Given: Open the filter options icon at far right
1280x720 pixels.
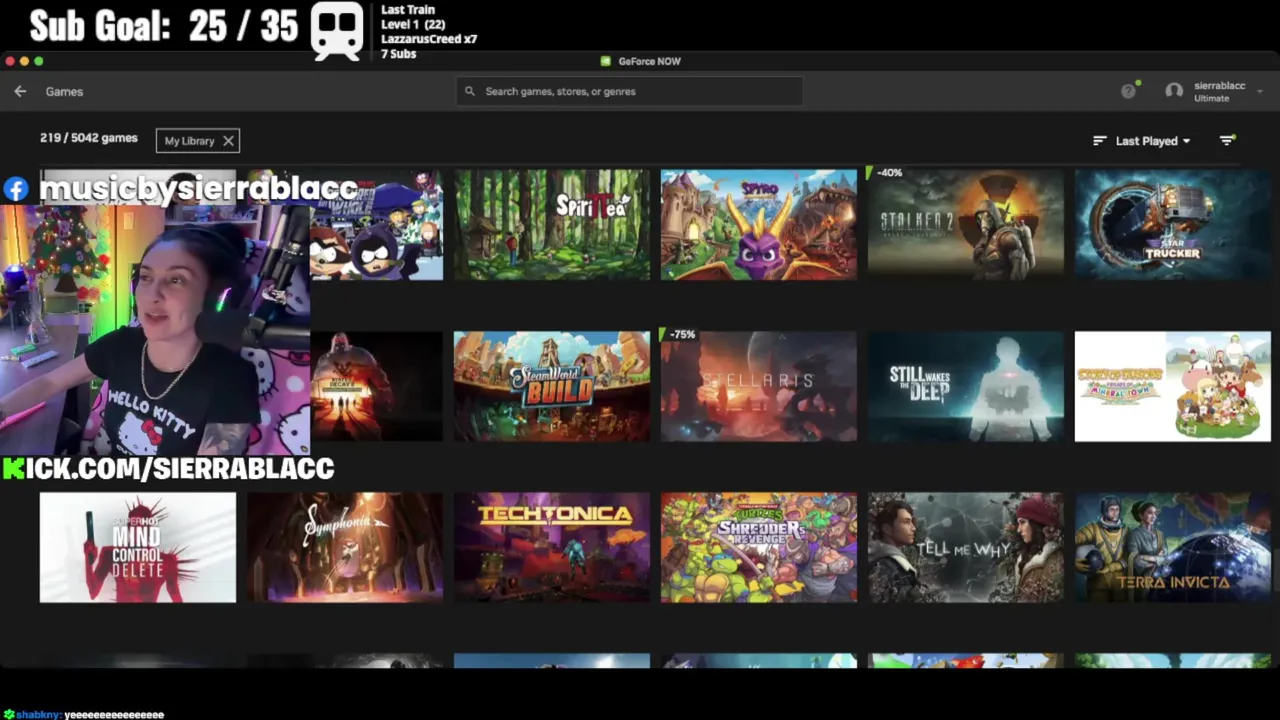Looking at the screenshot, I should tap(1227, 141).
